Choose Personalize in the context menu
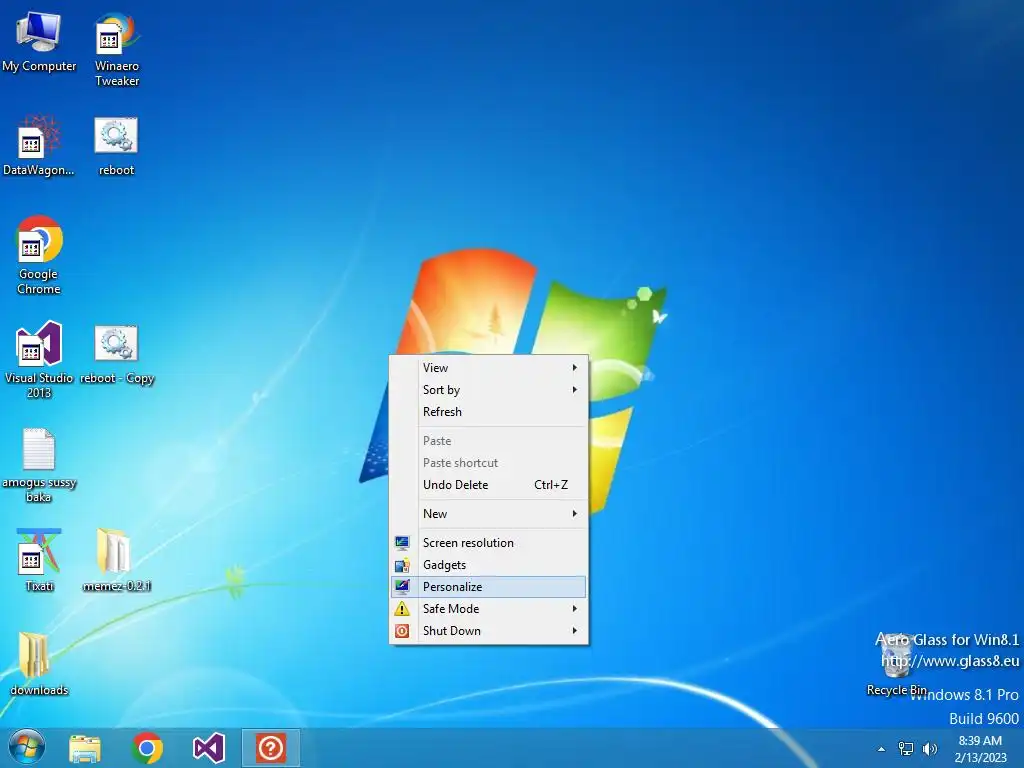 click(x=488, y=586)
